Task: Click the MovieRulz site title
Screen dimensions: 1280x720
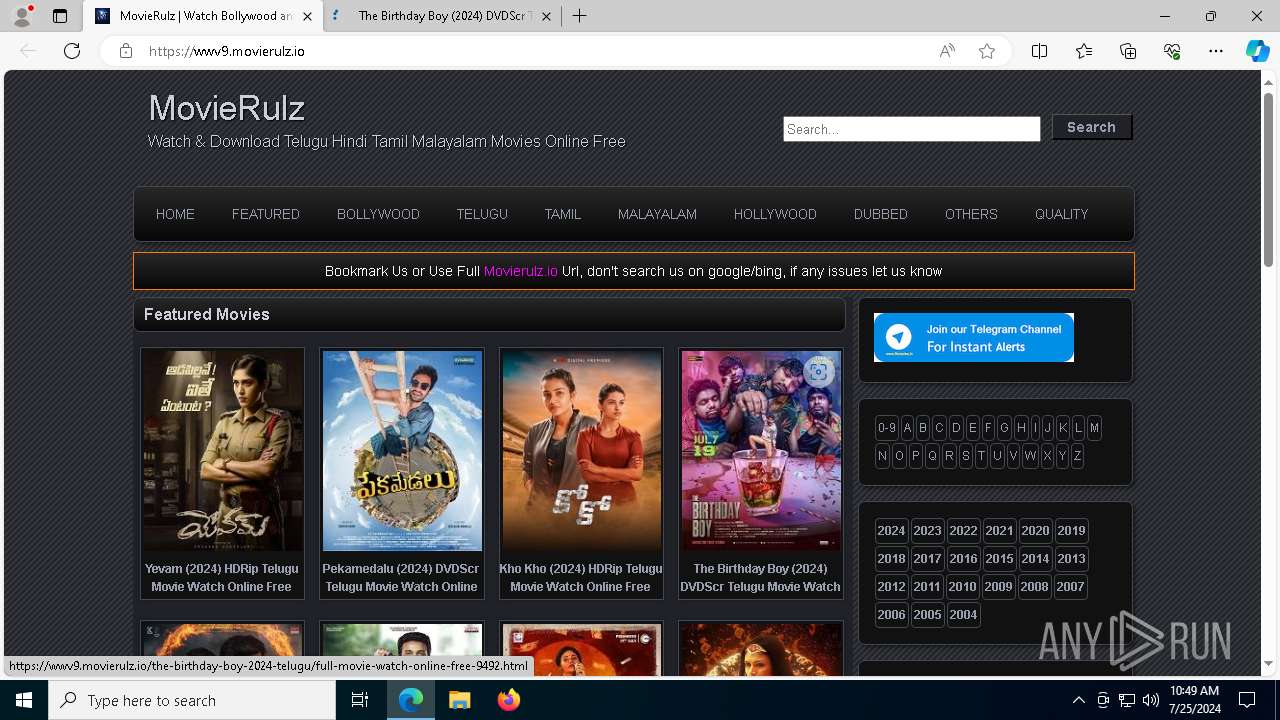Action: tap(227, 108)
